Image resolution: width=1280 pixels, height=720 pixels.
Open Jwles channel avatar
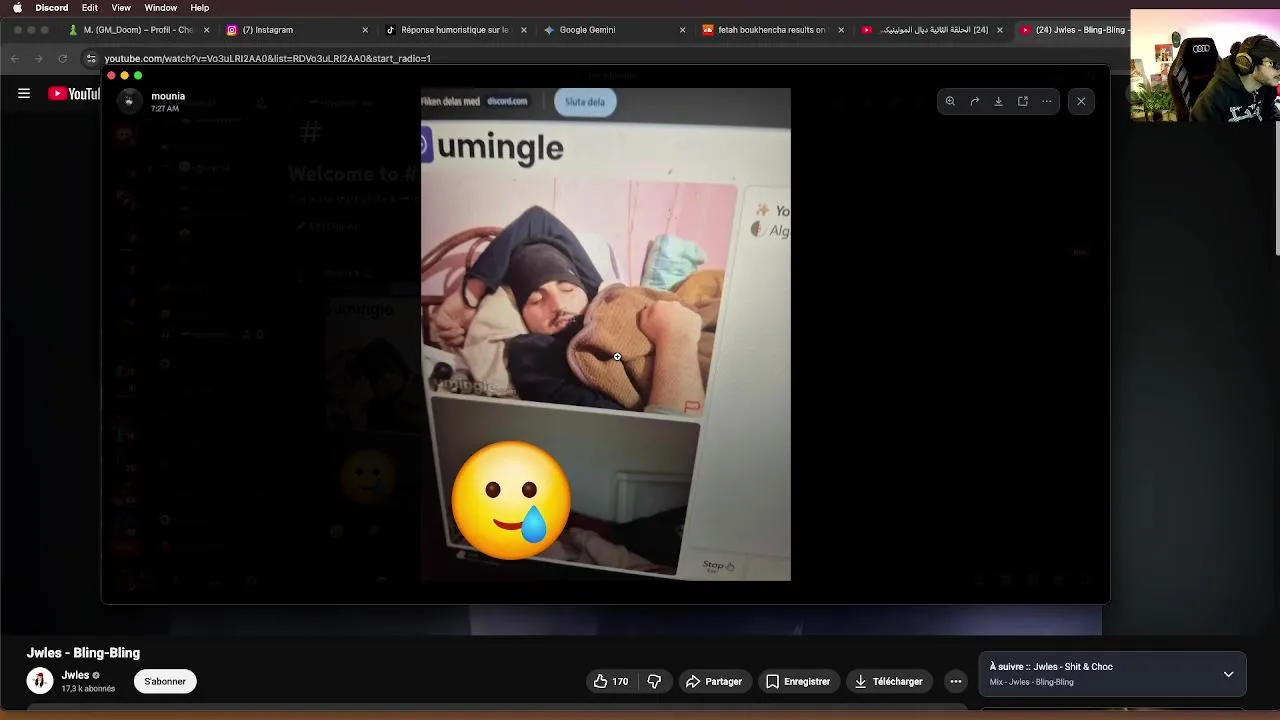click(40, 681)
